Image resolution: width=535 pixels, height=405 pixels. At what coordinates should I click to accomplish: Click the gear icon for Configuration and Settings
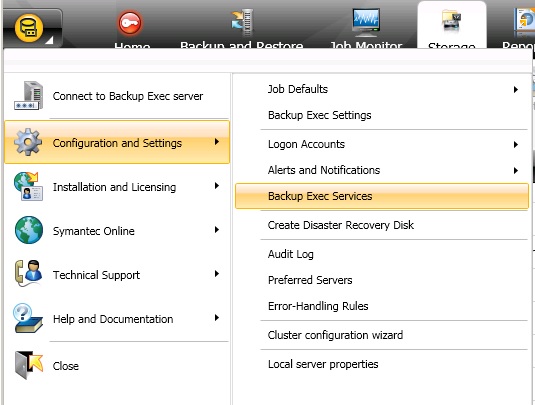[x=28, y=142]
